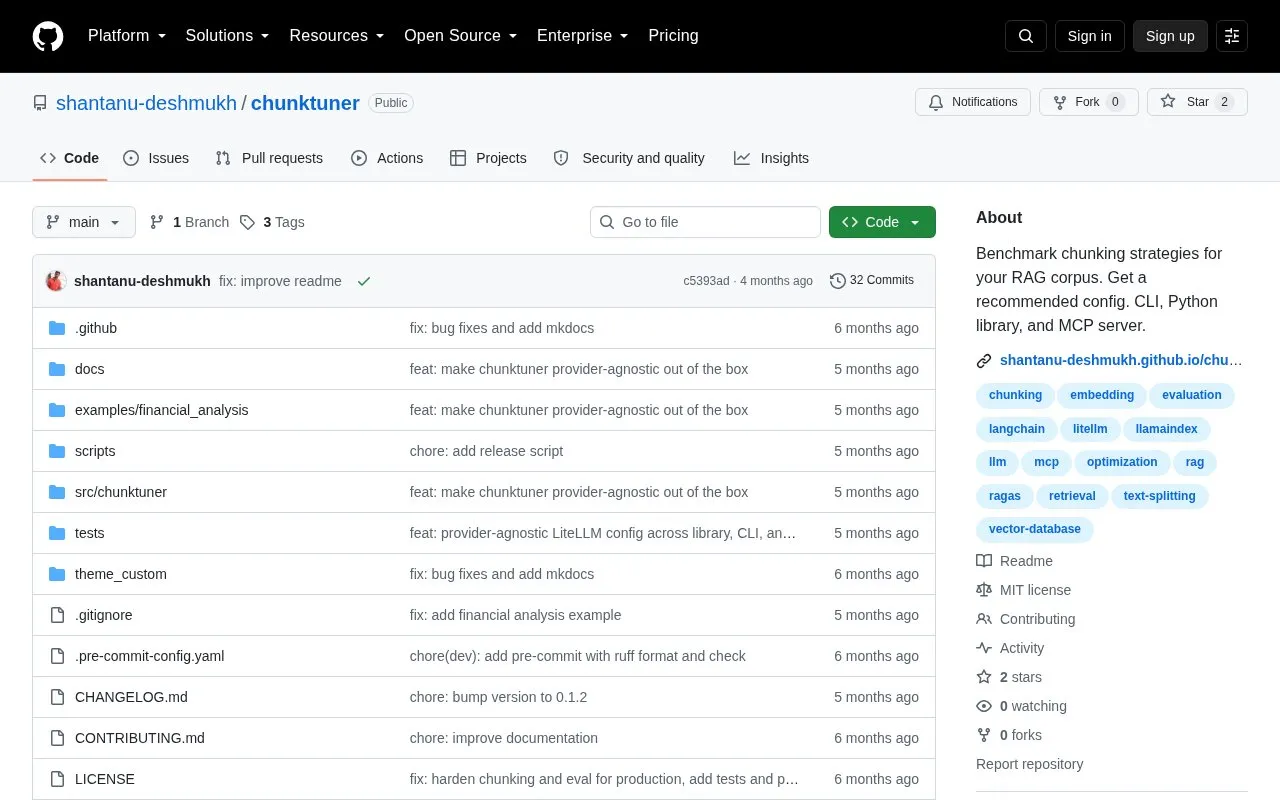Click the Star icon
Image resolution: width=1280 pixels, height=800 pixels.
[x=1168, y=102]
